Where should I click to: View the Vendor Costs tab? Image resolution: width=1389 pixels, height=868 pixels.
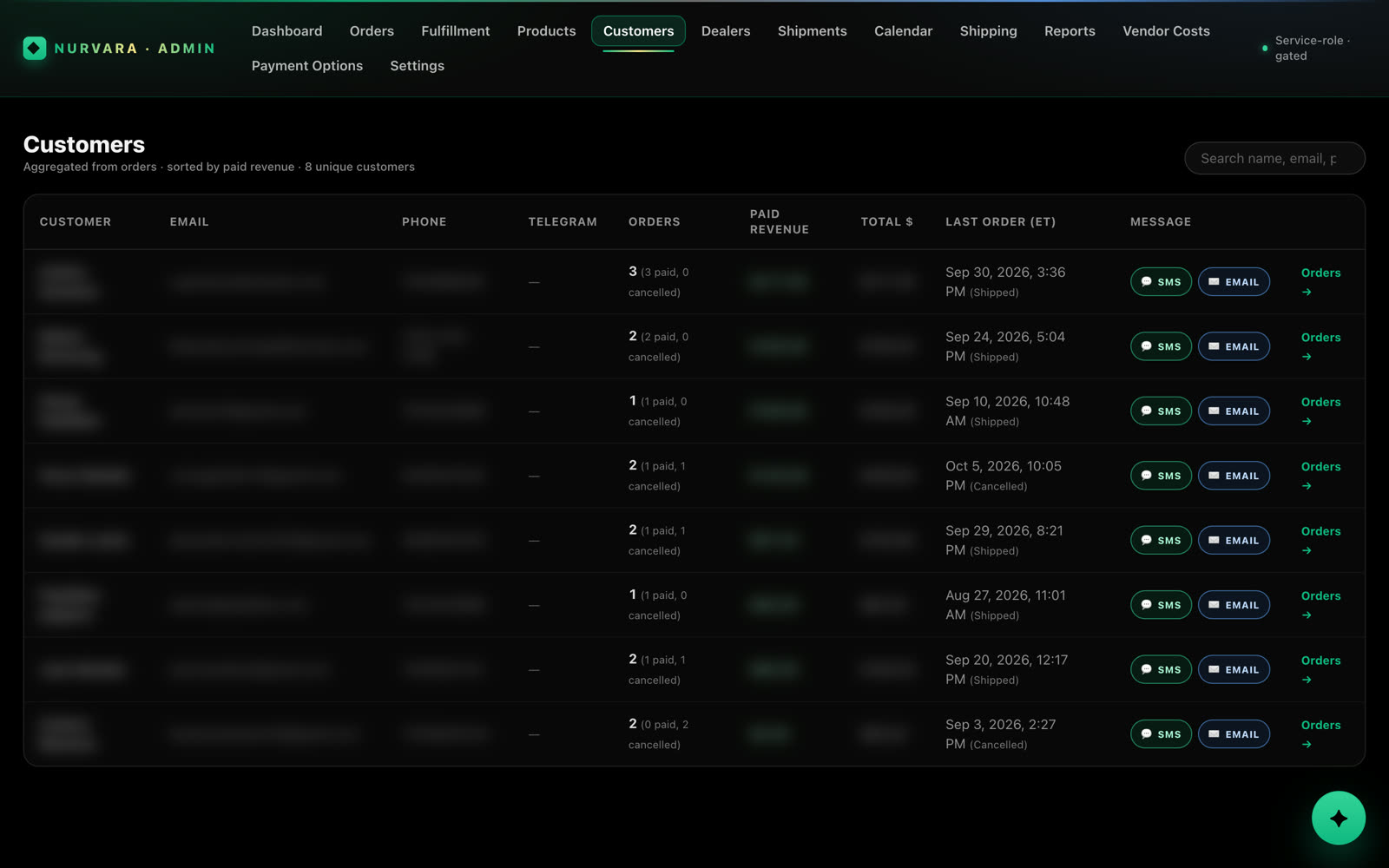click(1166, 31)
